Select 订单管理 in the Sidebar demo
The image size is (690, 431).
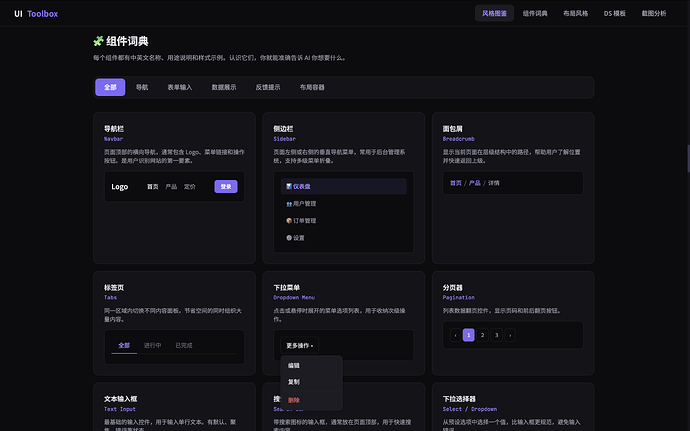tap(344, 221)
